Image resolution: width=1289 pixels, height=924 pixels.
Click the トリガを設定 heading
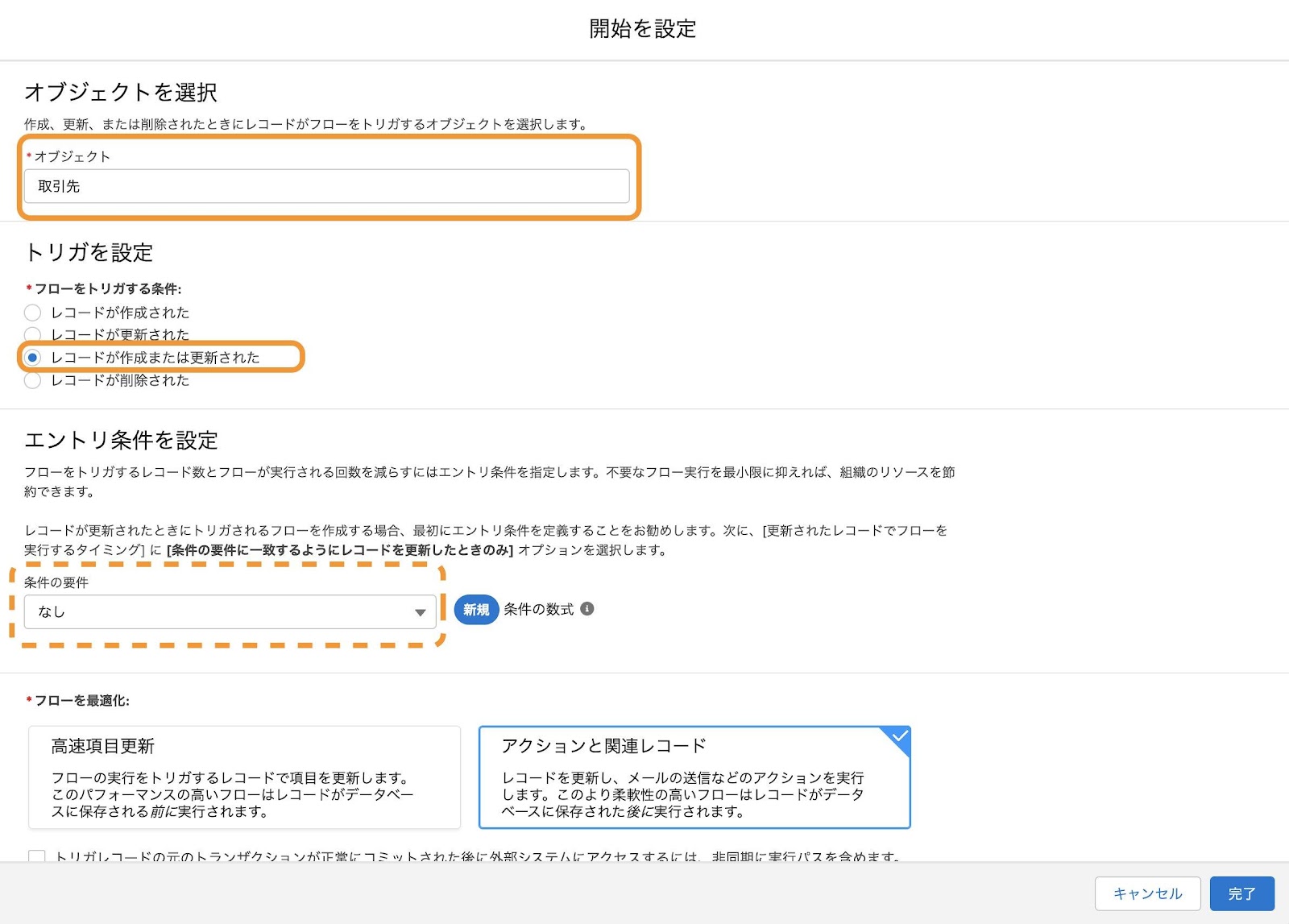point(89,253)
